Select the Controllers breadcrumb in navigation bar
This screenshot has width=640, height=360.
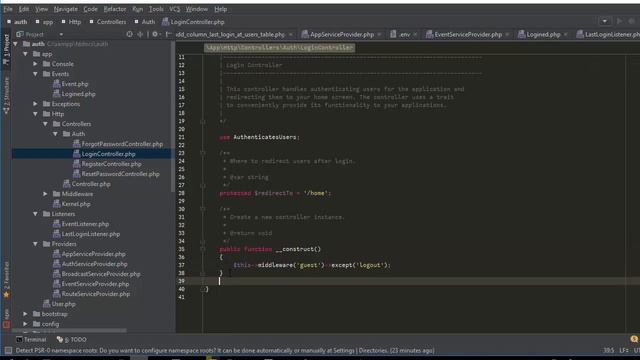tap(108, 22)
